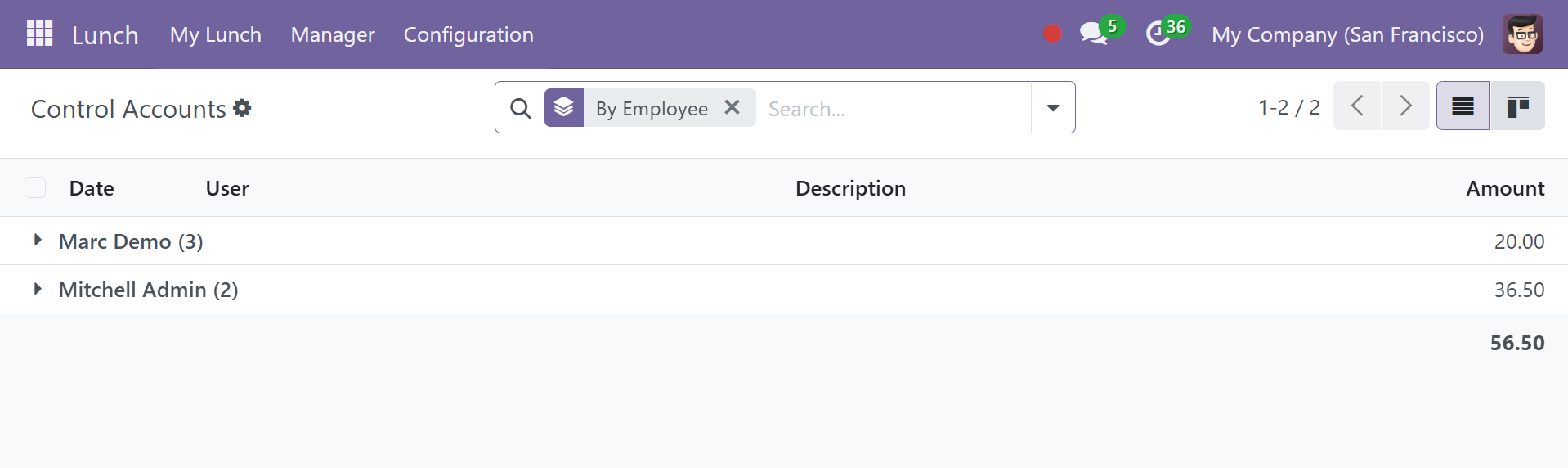Switch to list view
Screen dimensions: 1568x468
click(x=1463, y=106)
